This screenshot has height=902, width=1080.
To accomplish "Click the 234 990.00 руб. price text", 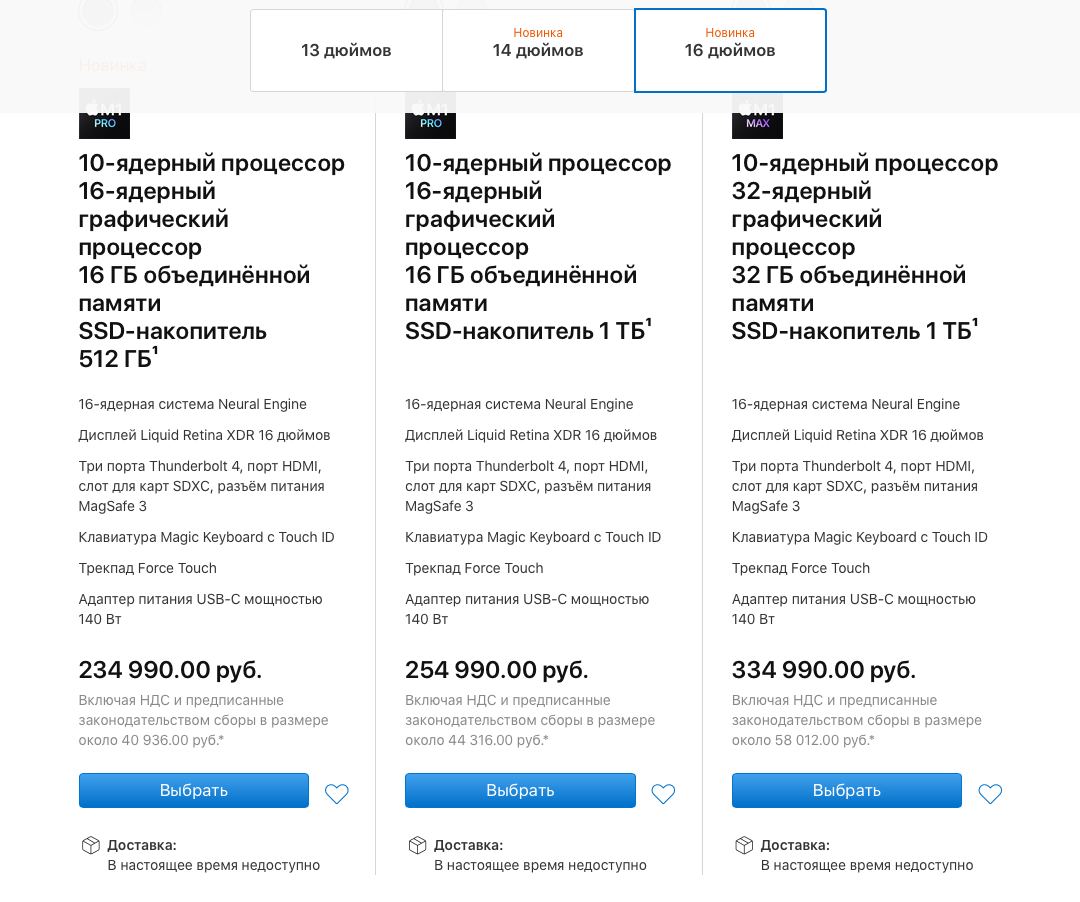I will click(170, 669).
